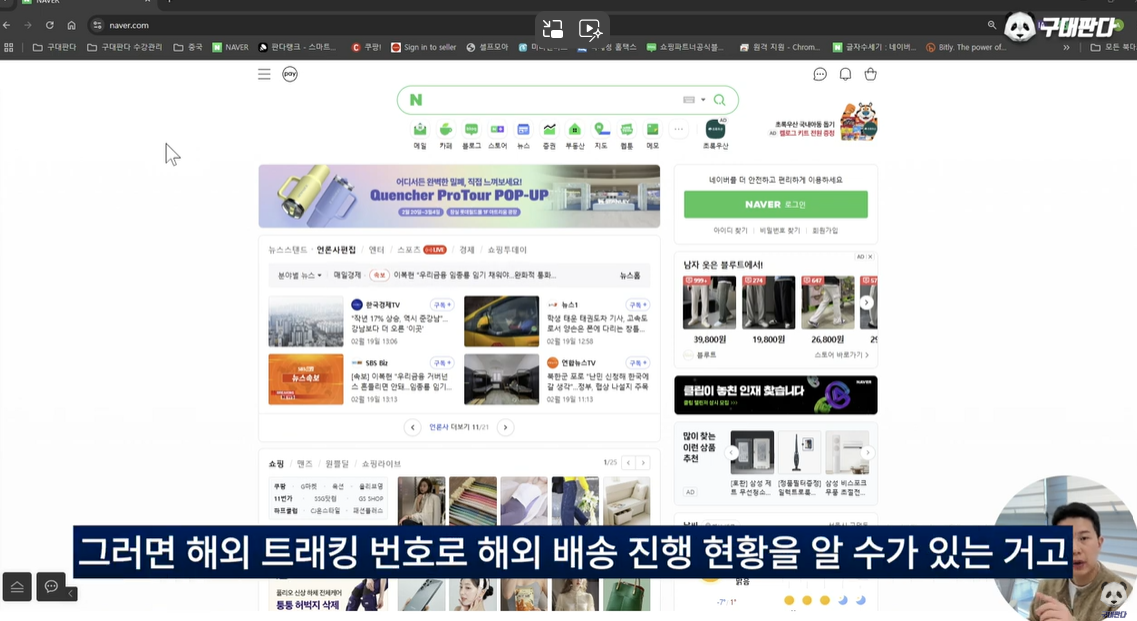Switch to the 경제 tab
Screen dimensions: 1137x621
(467, 250)
